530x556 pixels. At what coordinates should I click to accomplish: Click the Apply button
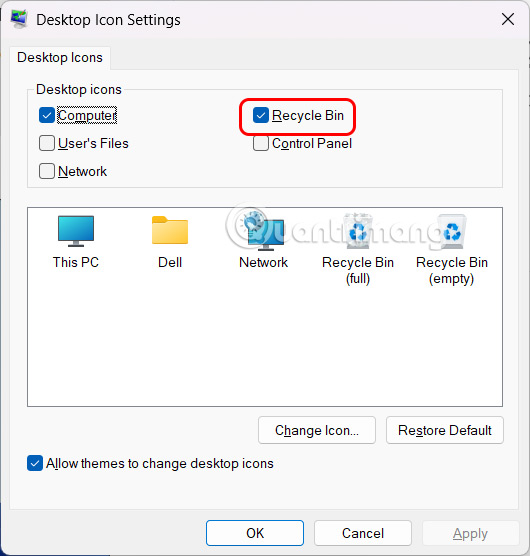pyautogui.click(x=470, y=533)
